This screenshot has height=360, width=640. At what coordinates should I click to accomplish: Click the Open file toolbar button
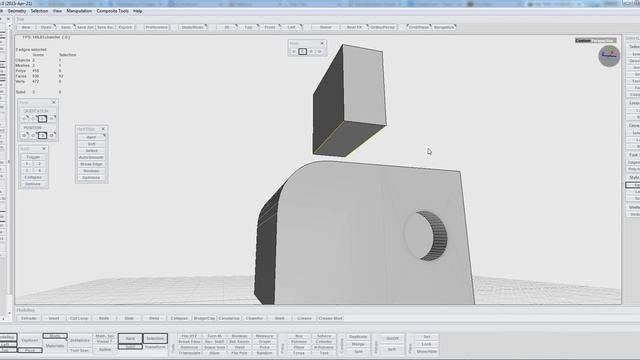[x=46, y=27]
